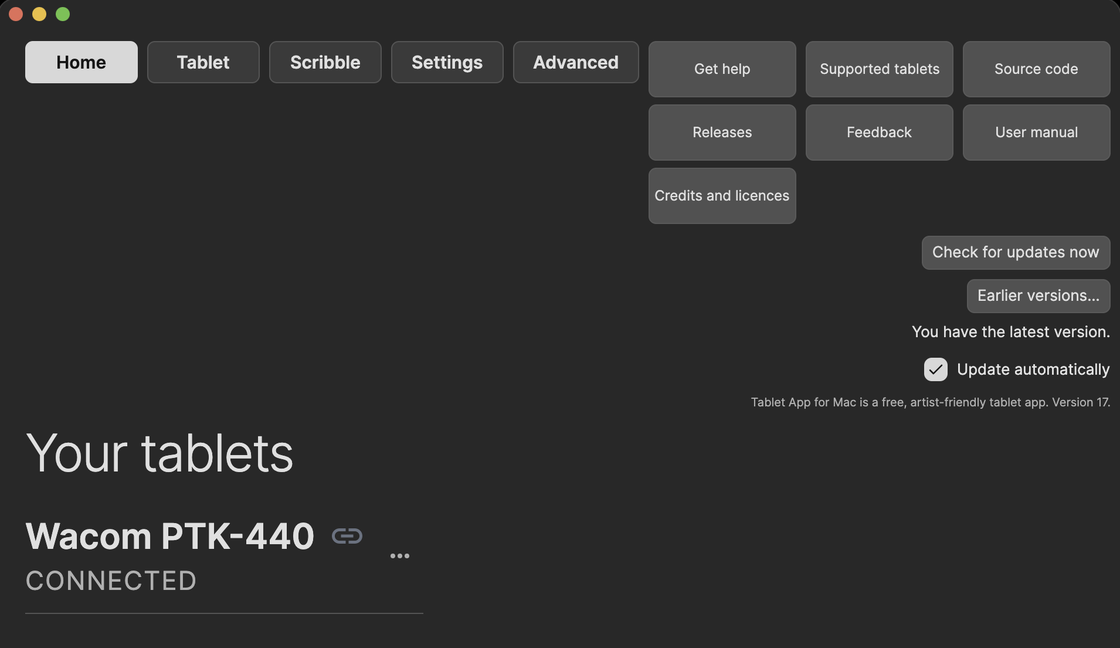Click the CONNECTED status text

coord(111,581)
